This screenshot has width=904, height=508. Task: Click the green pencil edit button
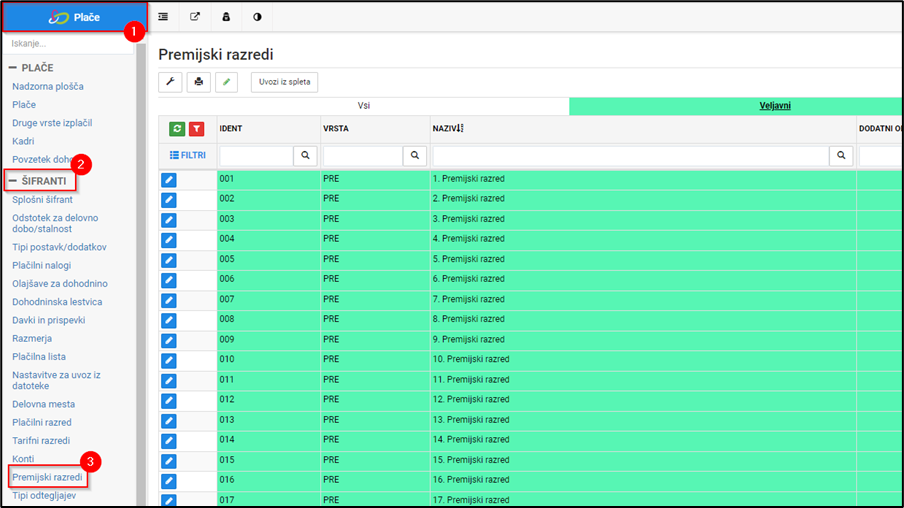[x=227, y=82]
